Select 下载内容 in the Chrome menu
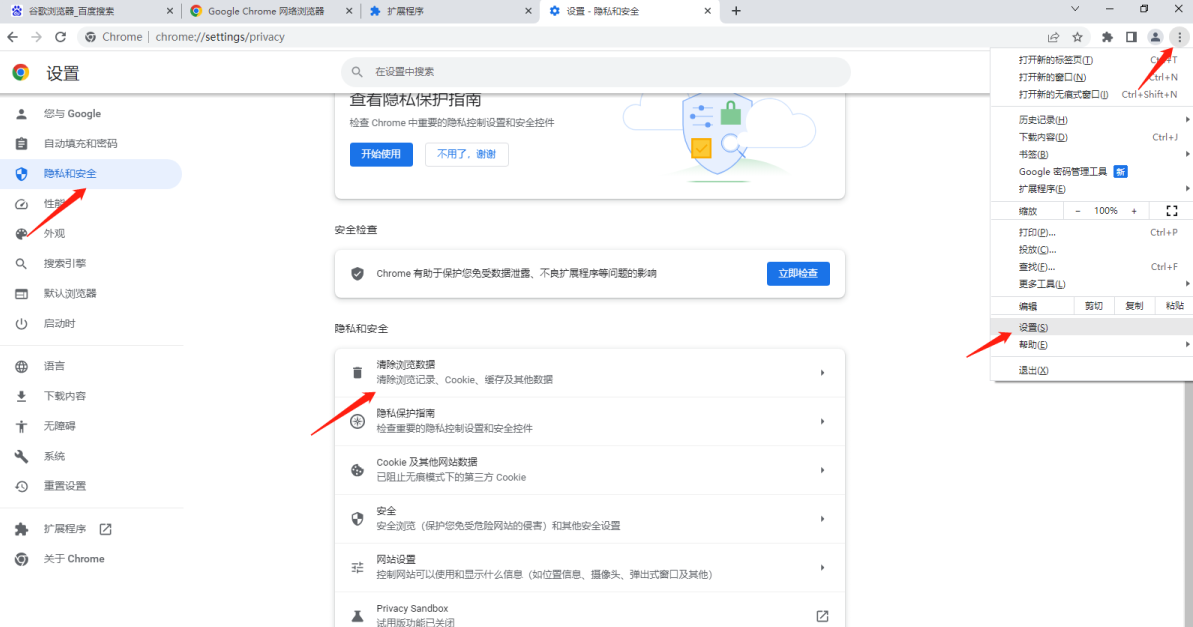The width and height of the screenshot is (1193, 627). coord(1092,137)
